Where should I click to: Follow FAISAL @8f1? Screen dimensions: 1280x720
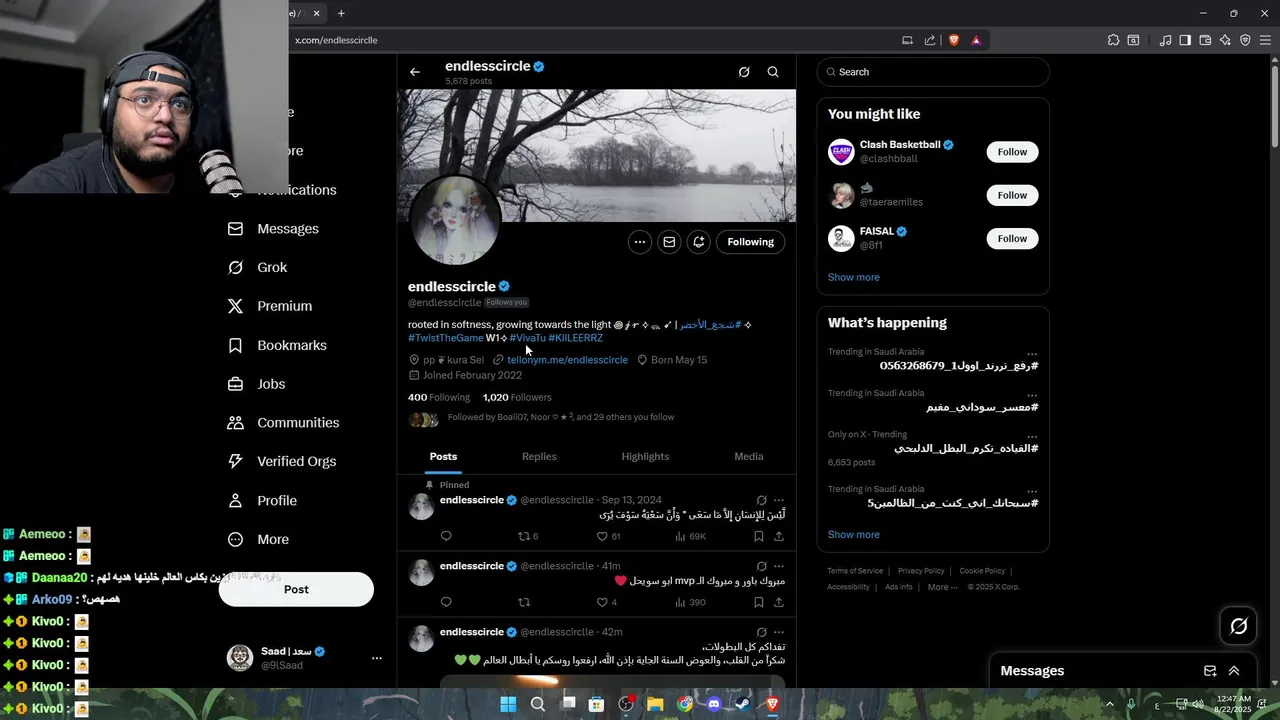[x=1012, y=238]
